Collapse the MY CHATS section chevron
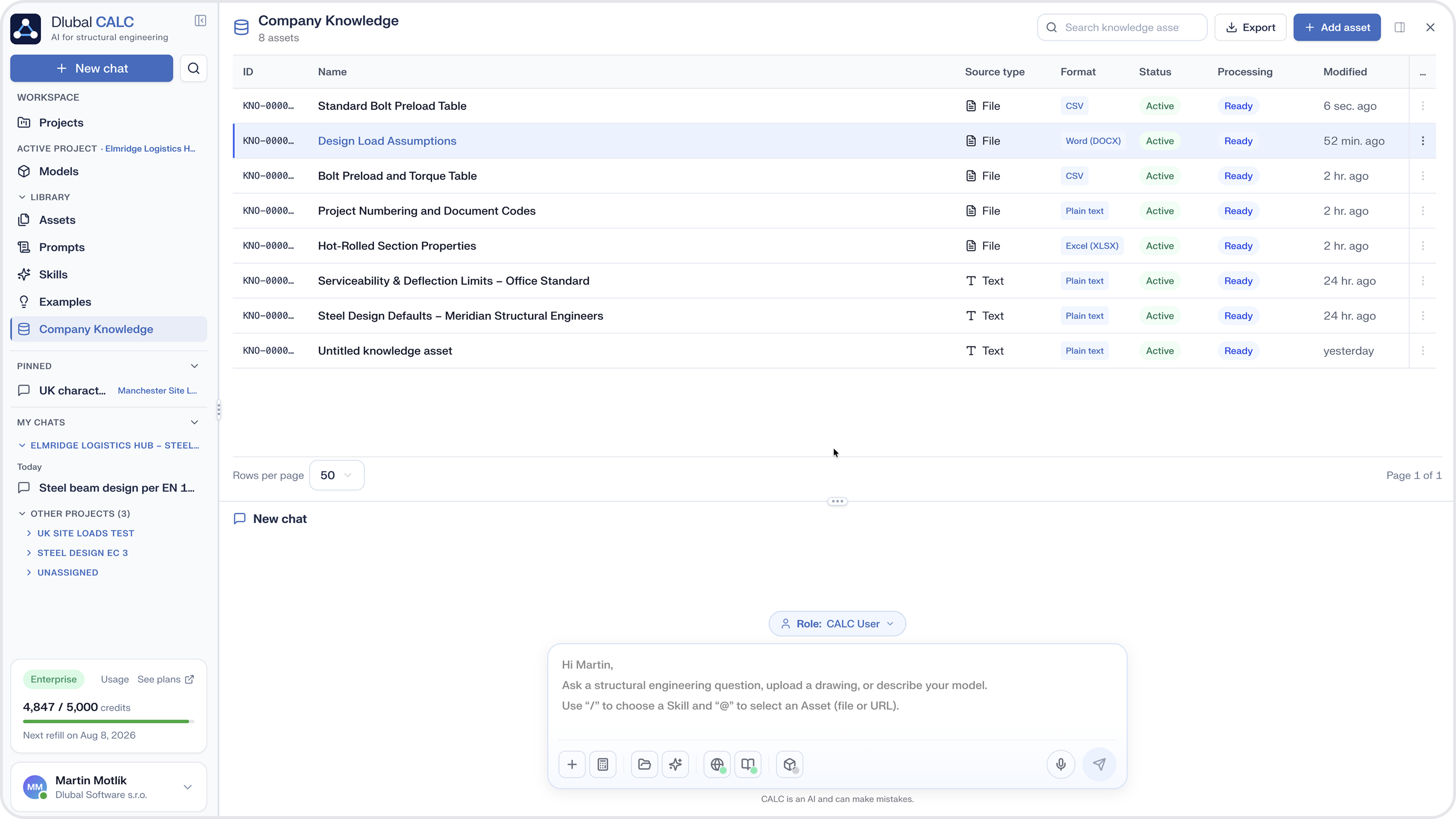Image resolution: width=1456 pixels, height=819 pixels. pos(194,422)
